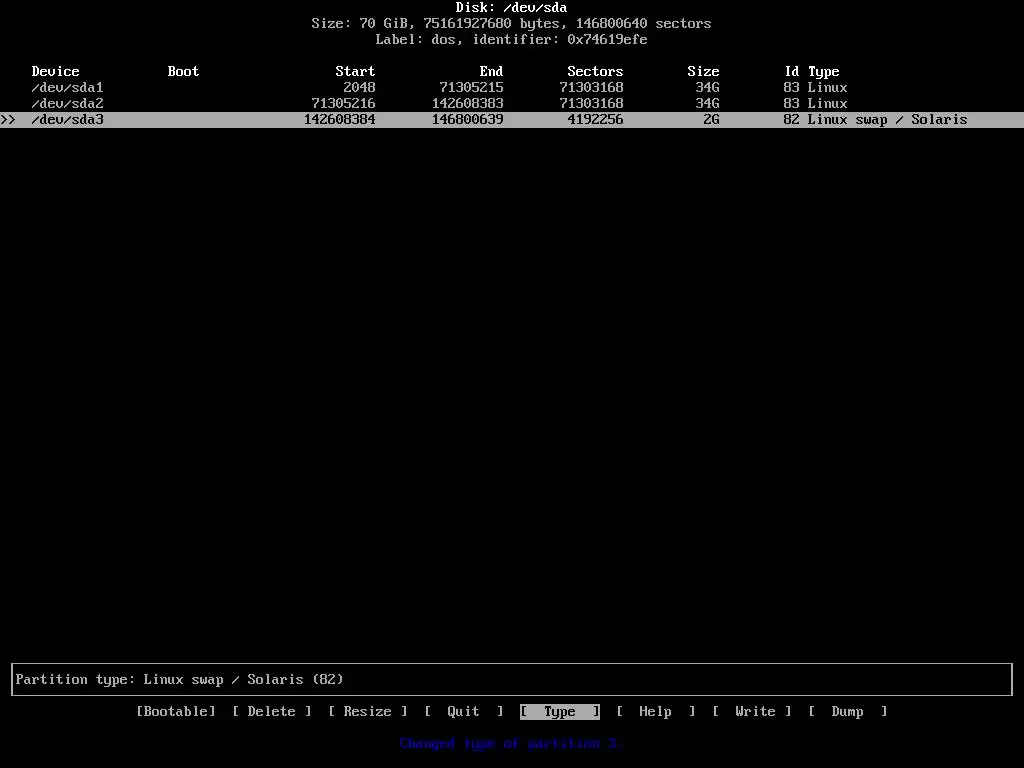
Task: Click the Boot column header
Action: coord(184,71)
